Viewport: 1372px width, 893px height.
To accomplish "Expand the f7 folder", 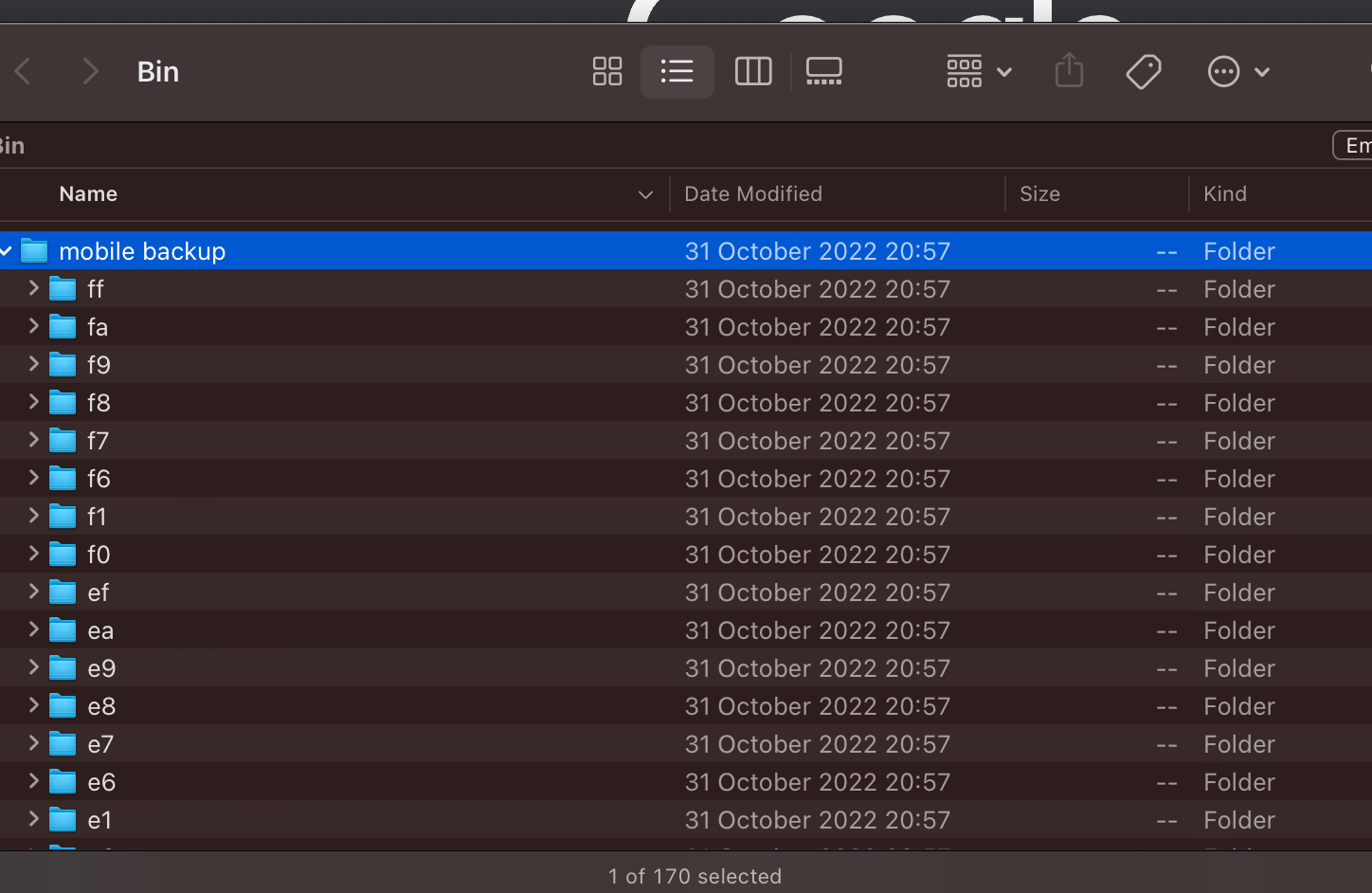I will [x=34, y=440].
